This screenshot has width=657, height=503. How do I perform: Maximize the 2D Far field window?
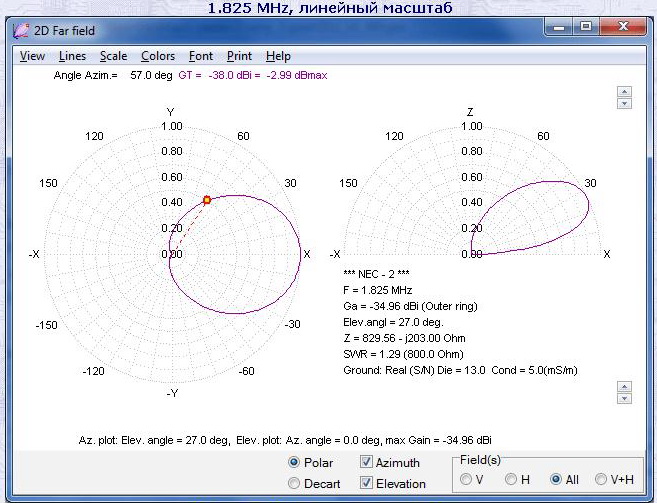[586, 27]
